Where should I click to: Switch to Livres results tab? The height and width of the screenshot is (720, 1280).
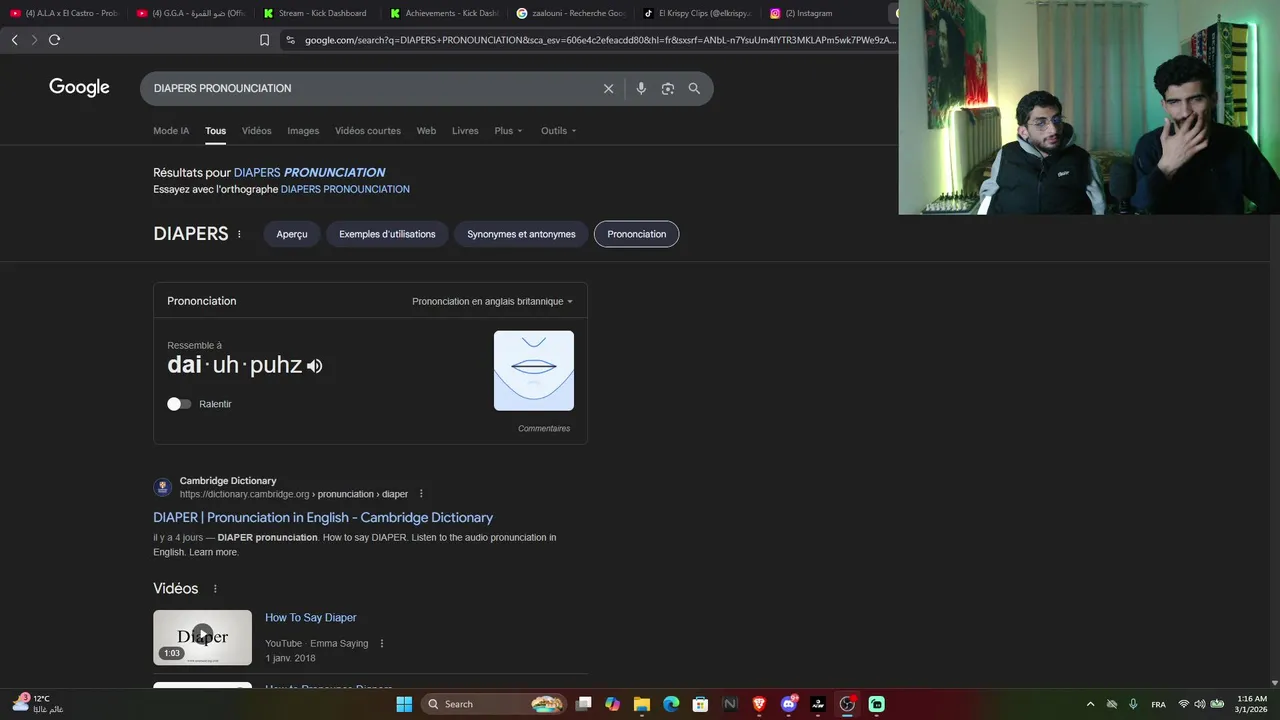465,131
